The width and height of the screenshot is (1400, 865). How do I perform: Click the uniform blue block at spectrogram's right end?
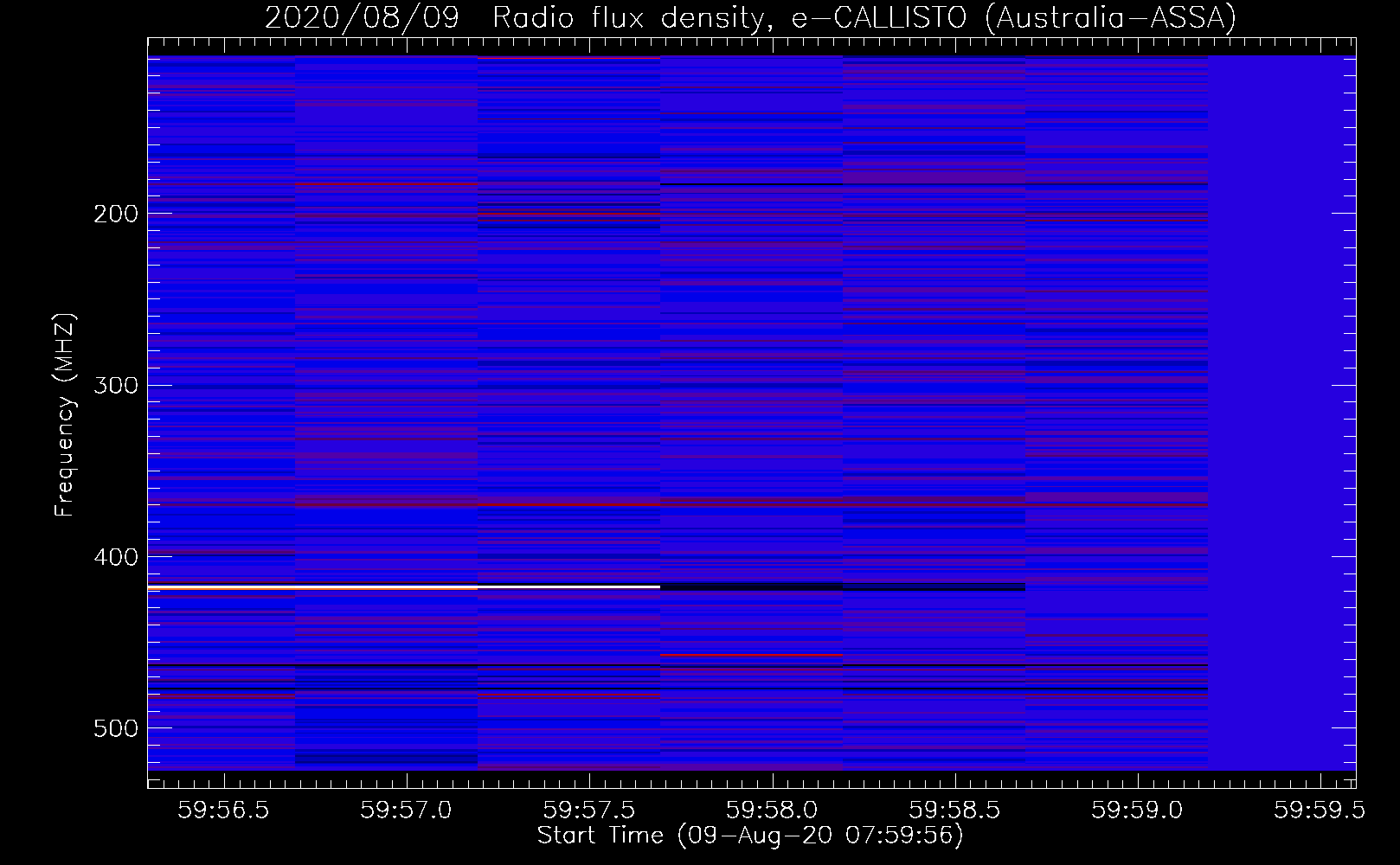pos(1281,413)
